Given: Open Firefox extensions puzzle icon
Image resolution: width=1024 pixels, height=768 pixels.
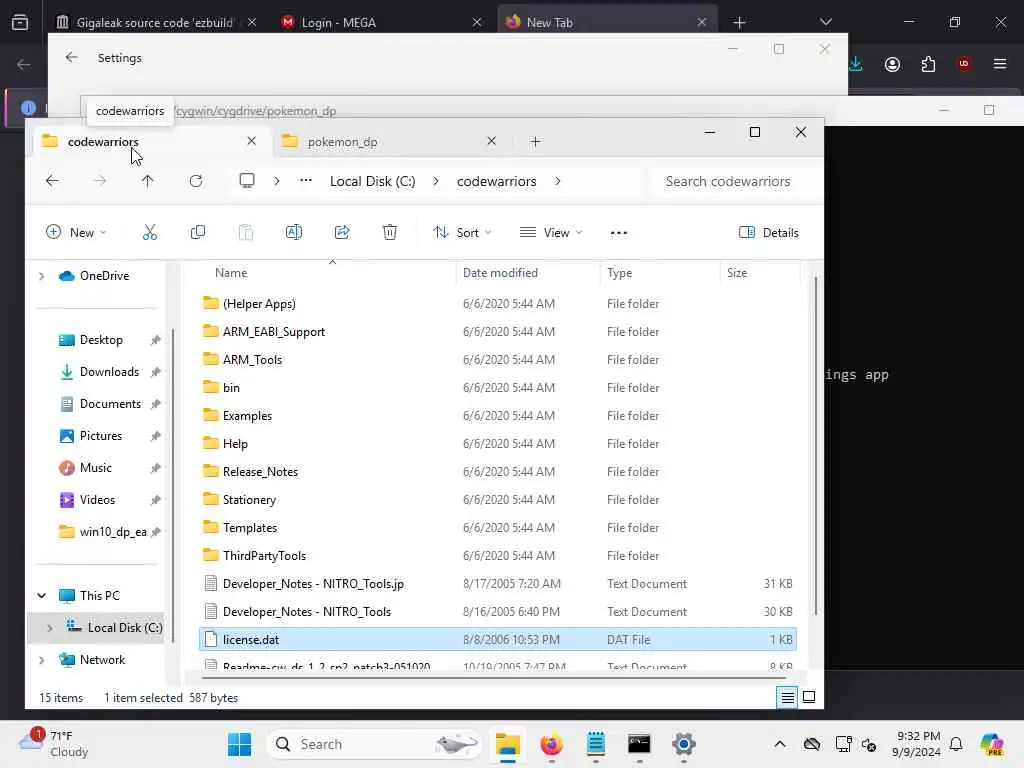Looking at the screenshot, I should [928, 64].
